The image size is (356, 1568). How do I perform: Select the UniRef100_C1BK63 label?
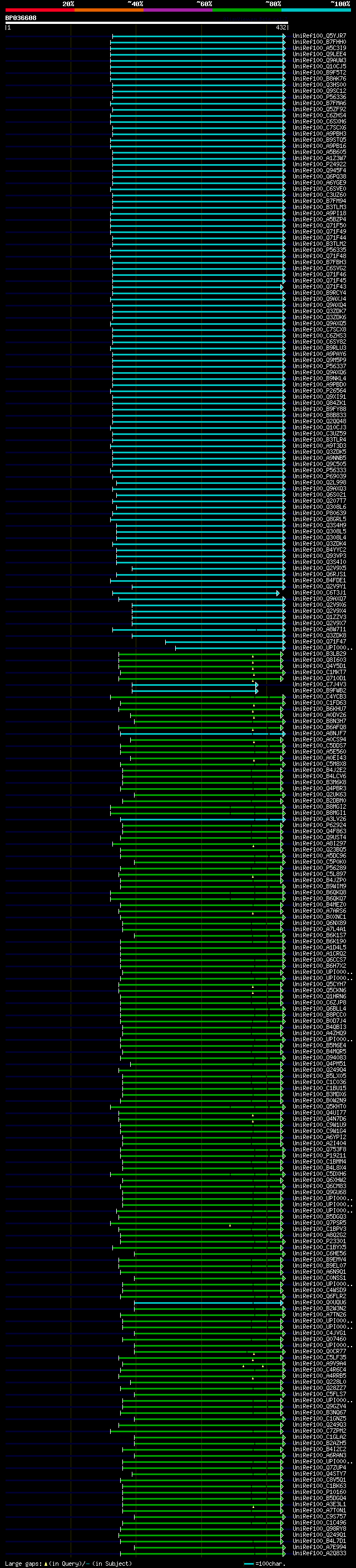pyautogui.click(x=319, y=1486)
